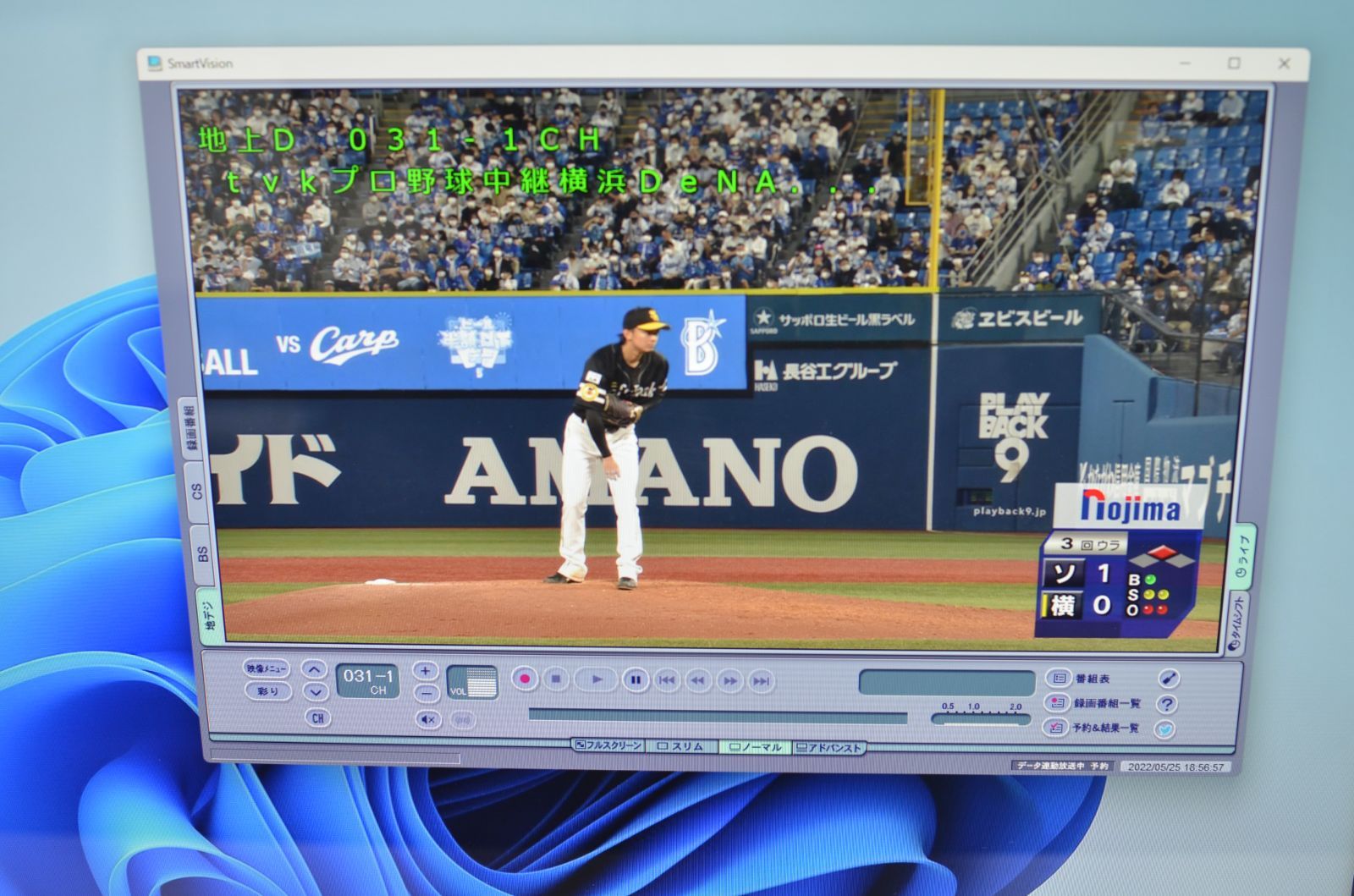Select the 地デジ side tab
The height and width of the screenshot is (896, 1354).
208,616
